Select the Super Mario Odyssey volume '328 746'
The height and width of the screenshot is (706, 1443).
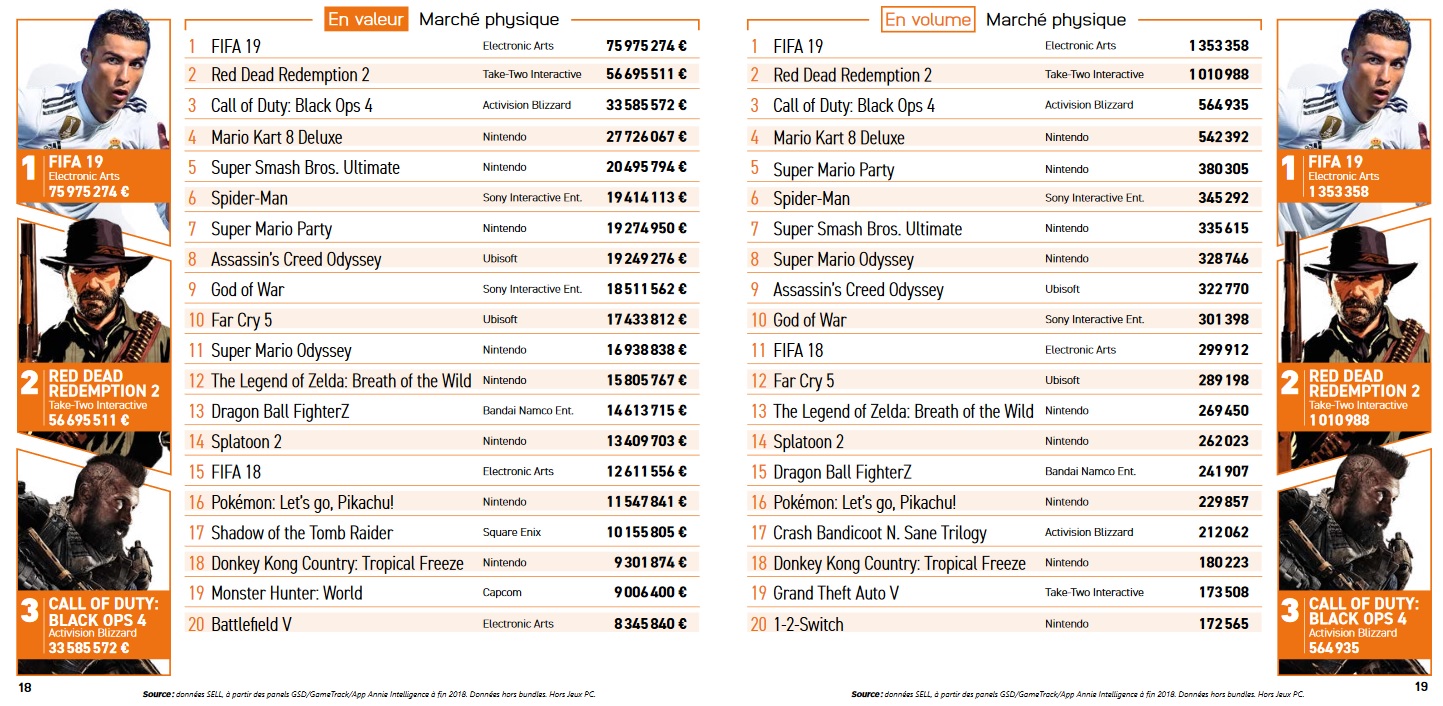[x=1223, y=259]
